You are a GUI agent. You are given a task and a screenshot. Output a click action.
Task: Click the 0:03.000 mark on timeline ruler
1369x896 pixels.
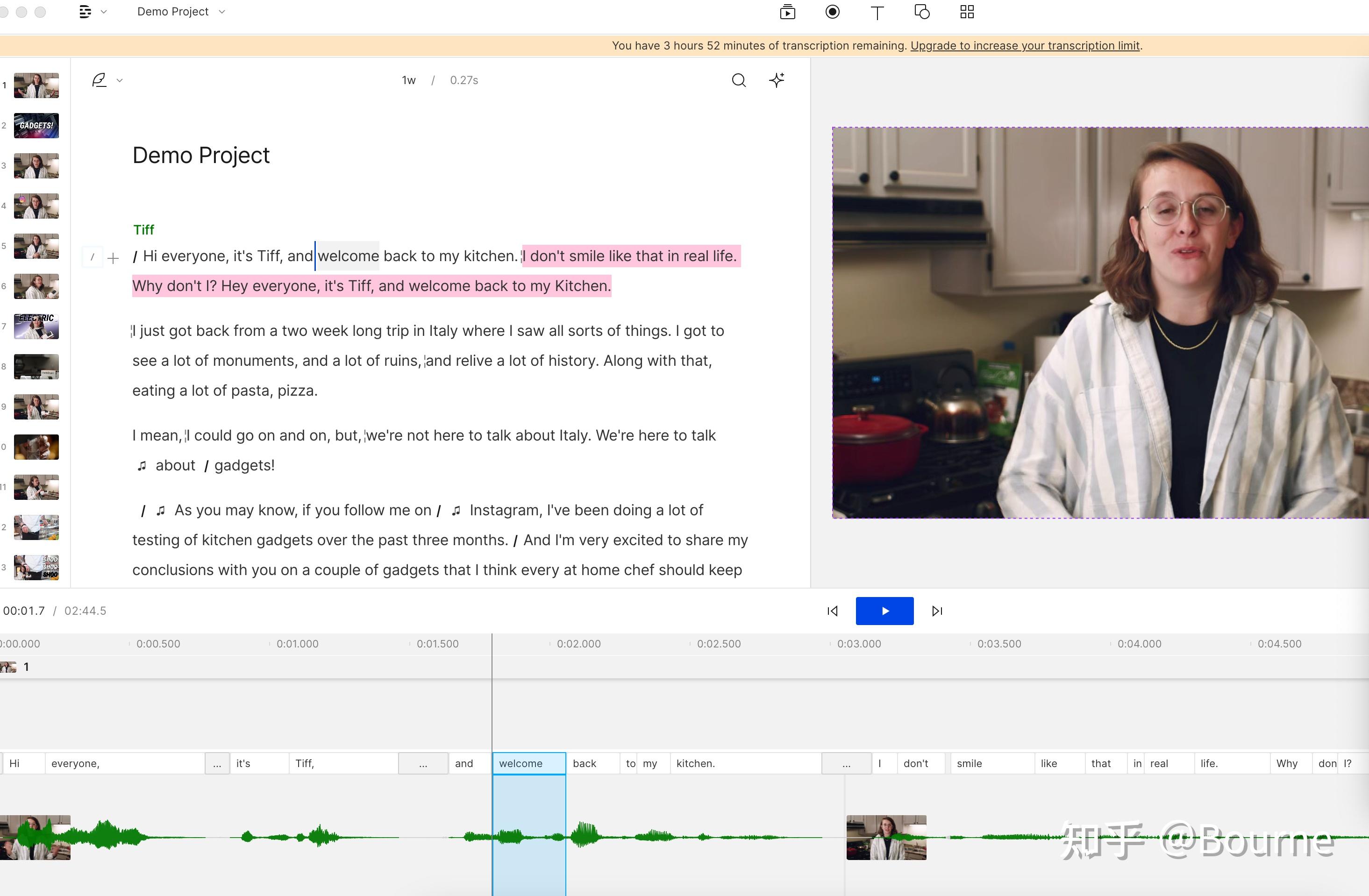tap(858, 644)
